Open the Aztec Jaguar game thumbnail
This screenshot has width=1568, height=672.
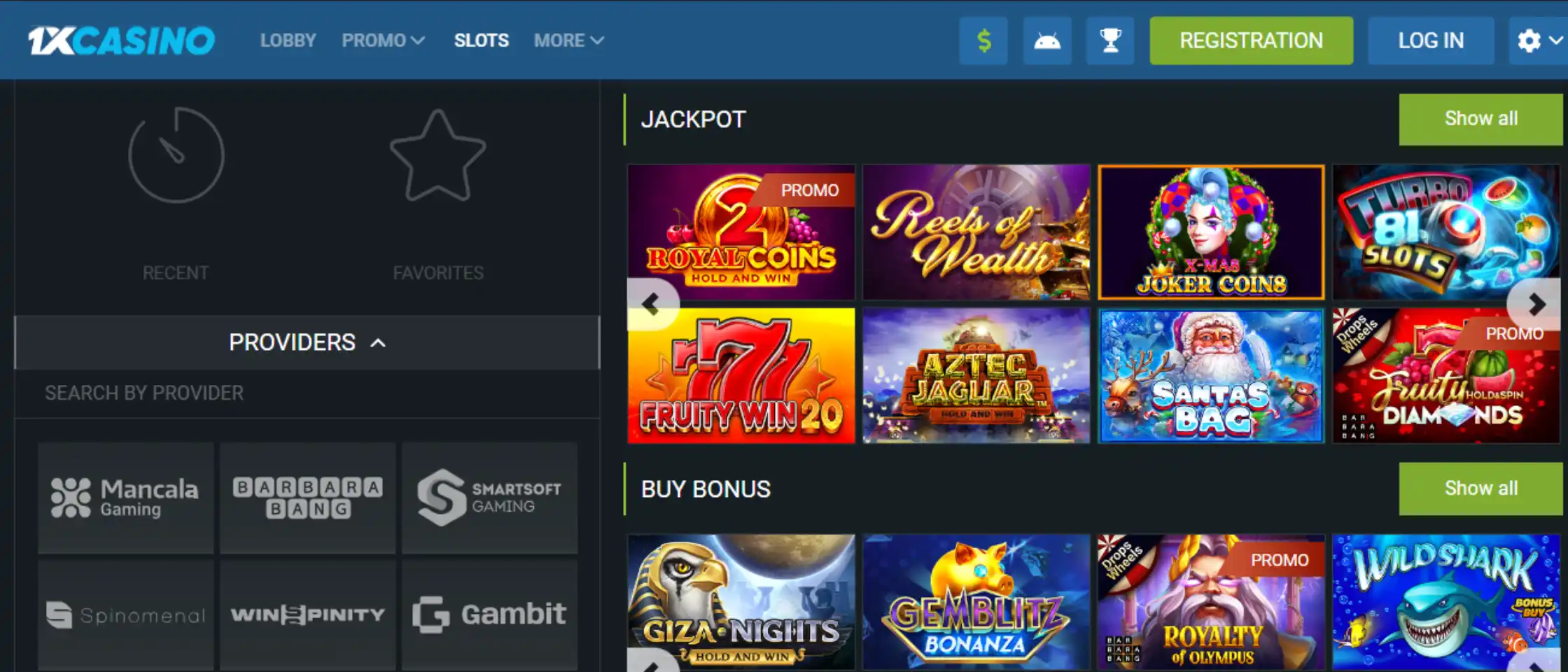[x=976, y=375]
